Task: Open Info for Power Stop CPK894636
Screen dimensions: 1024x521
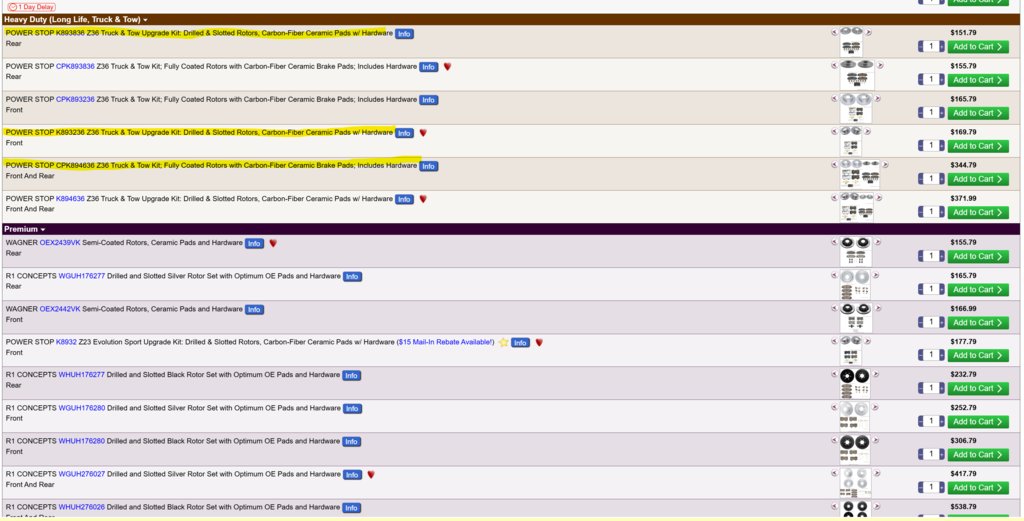Action: (428, 166)
